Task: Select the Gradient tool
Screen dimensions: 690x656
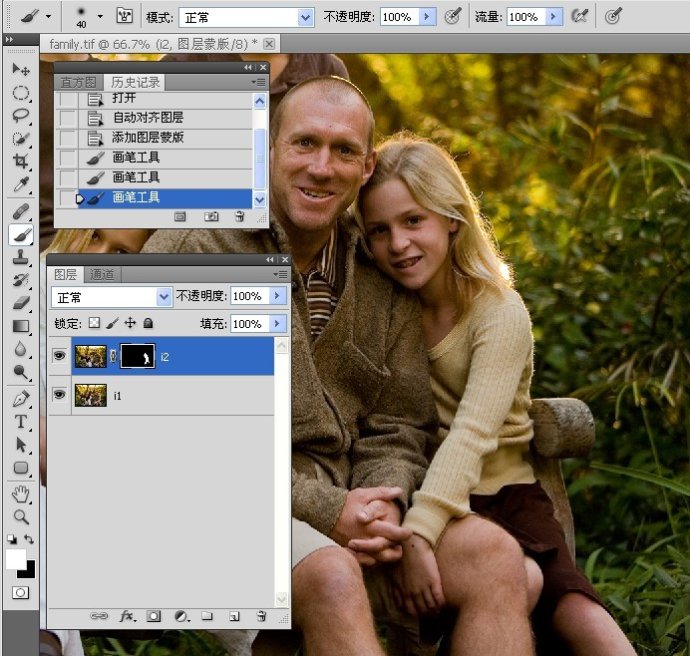Action: tap(21, 326)
